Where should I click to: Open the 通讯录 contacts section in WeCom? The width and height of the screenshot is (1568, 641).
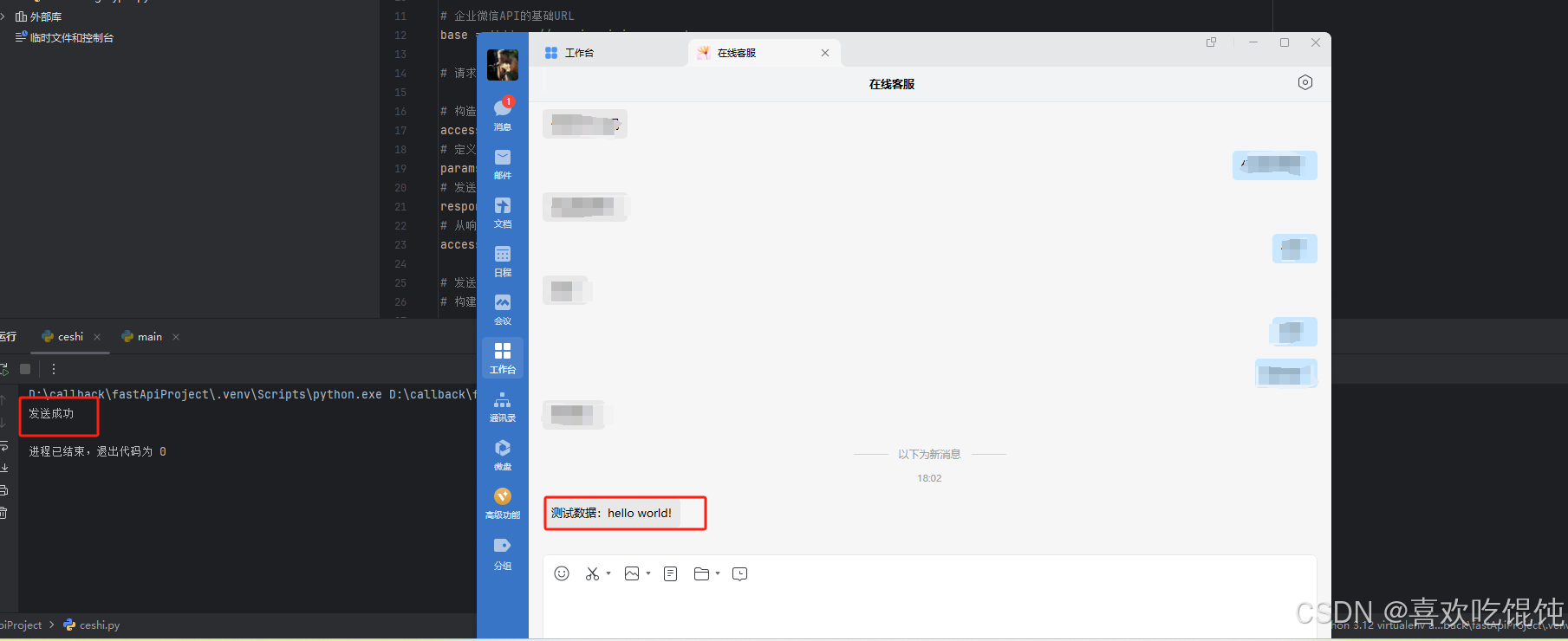pos(503,406)
